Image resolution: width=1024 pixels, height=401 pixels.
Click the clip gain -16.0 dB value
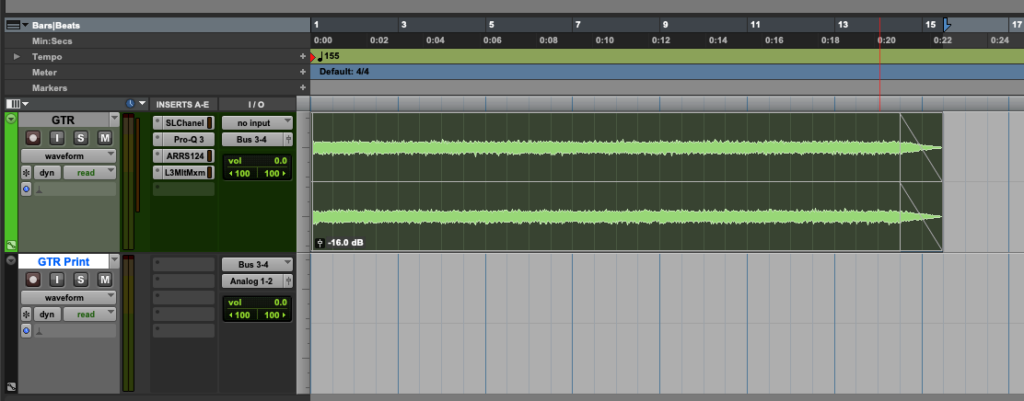coord(345,243)
